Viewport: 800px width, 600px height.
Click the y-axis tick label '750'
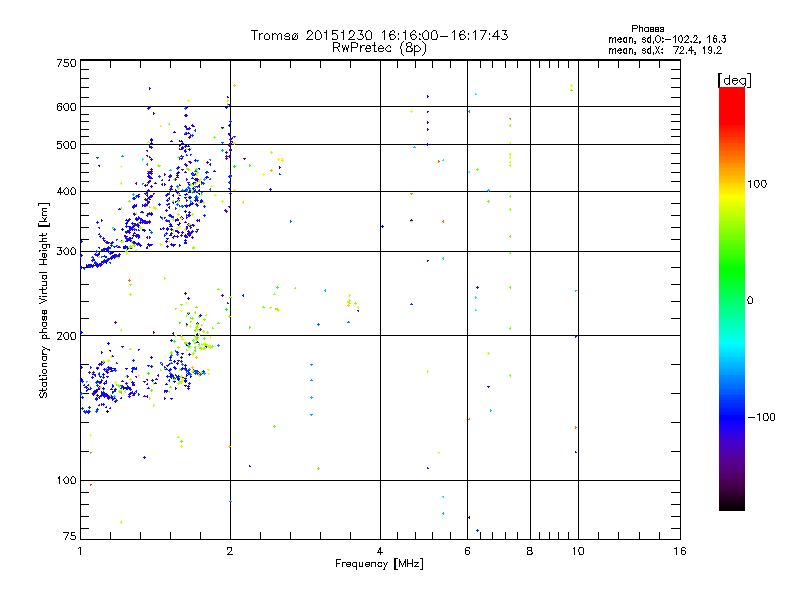coord(66,63)
